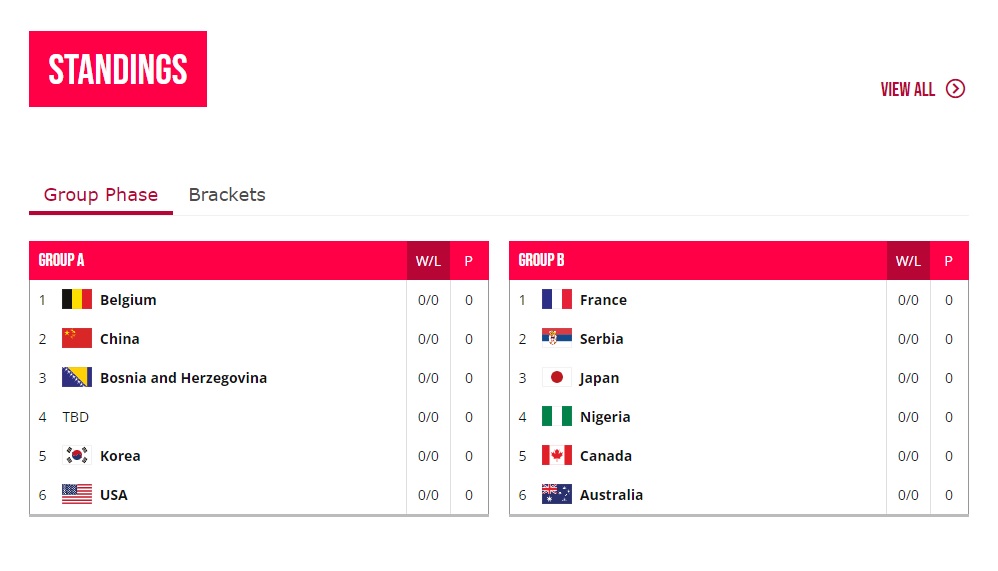Click the View All arrow icon
The image size is (998, 571).
tap(955, 89)
